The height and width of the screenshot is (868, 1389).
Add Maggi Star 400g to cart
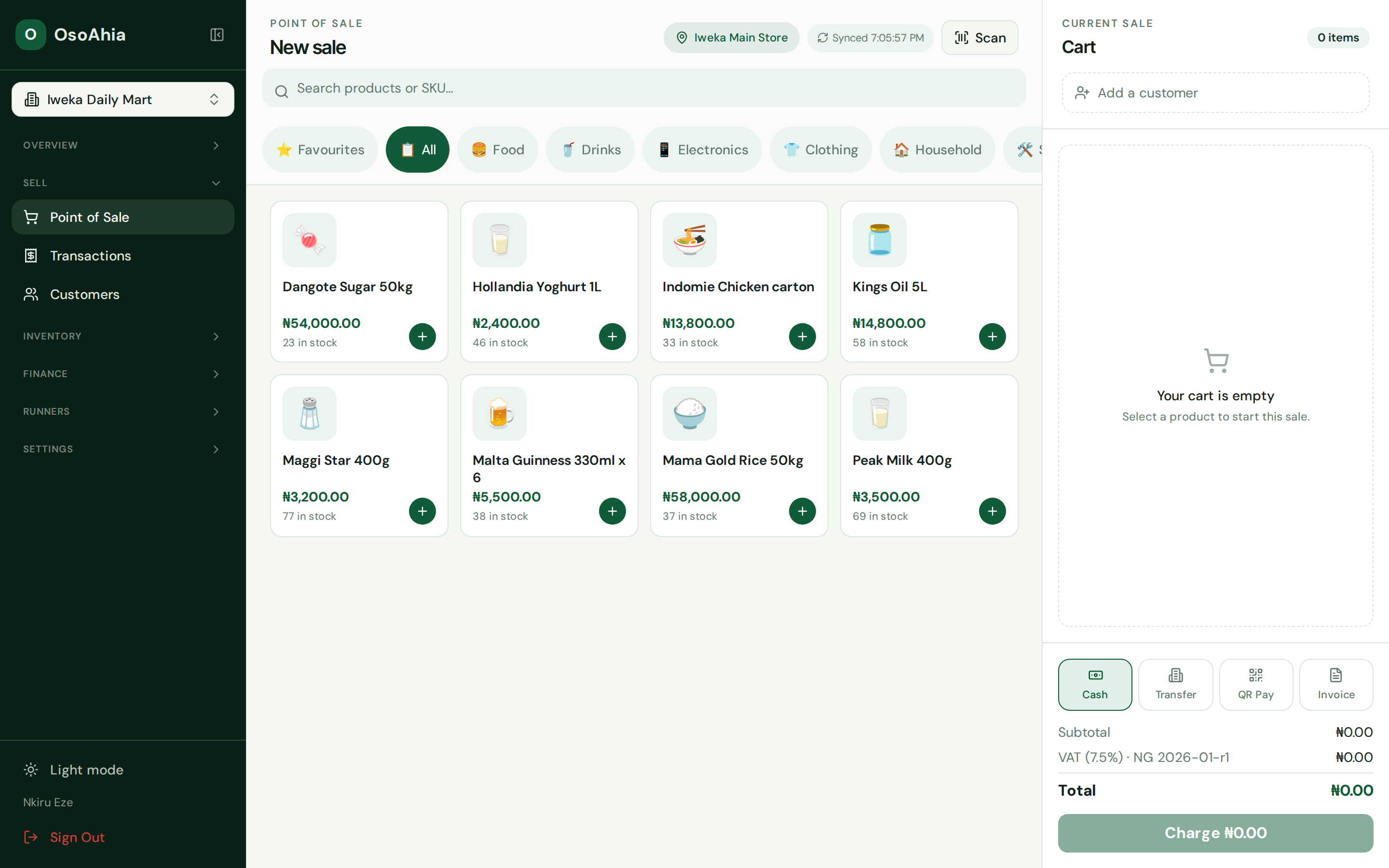[x=422, y=511]
